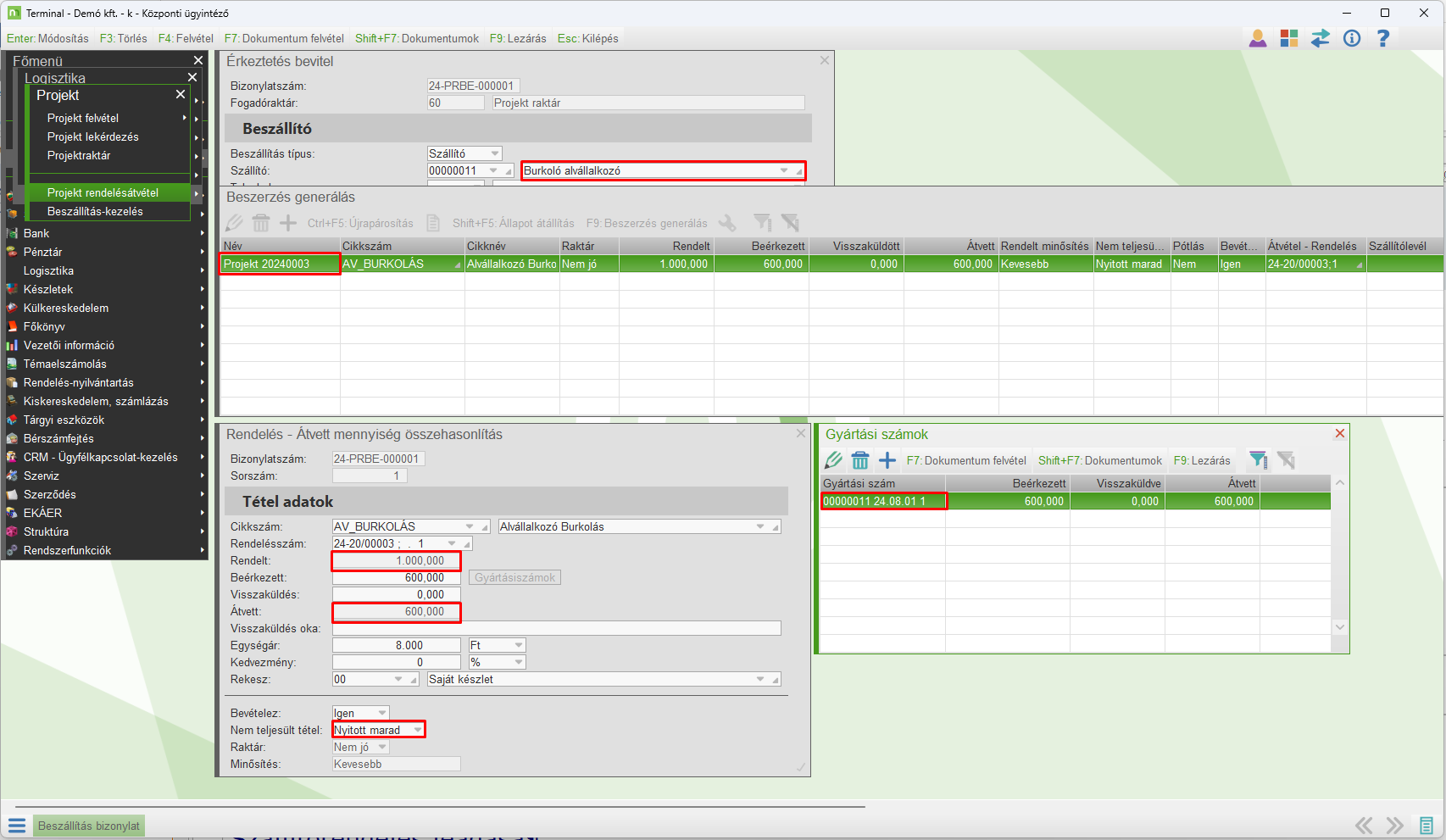Click Esc: Kilépés in top toolbar
Viewport: 1446px width, 840px height.
(x=588, y=38)
